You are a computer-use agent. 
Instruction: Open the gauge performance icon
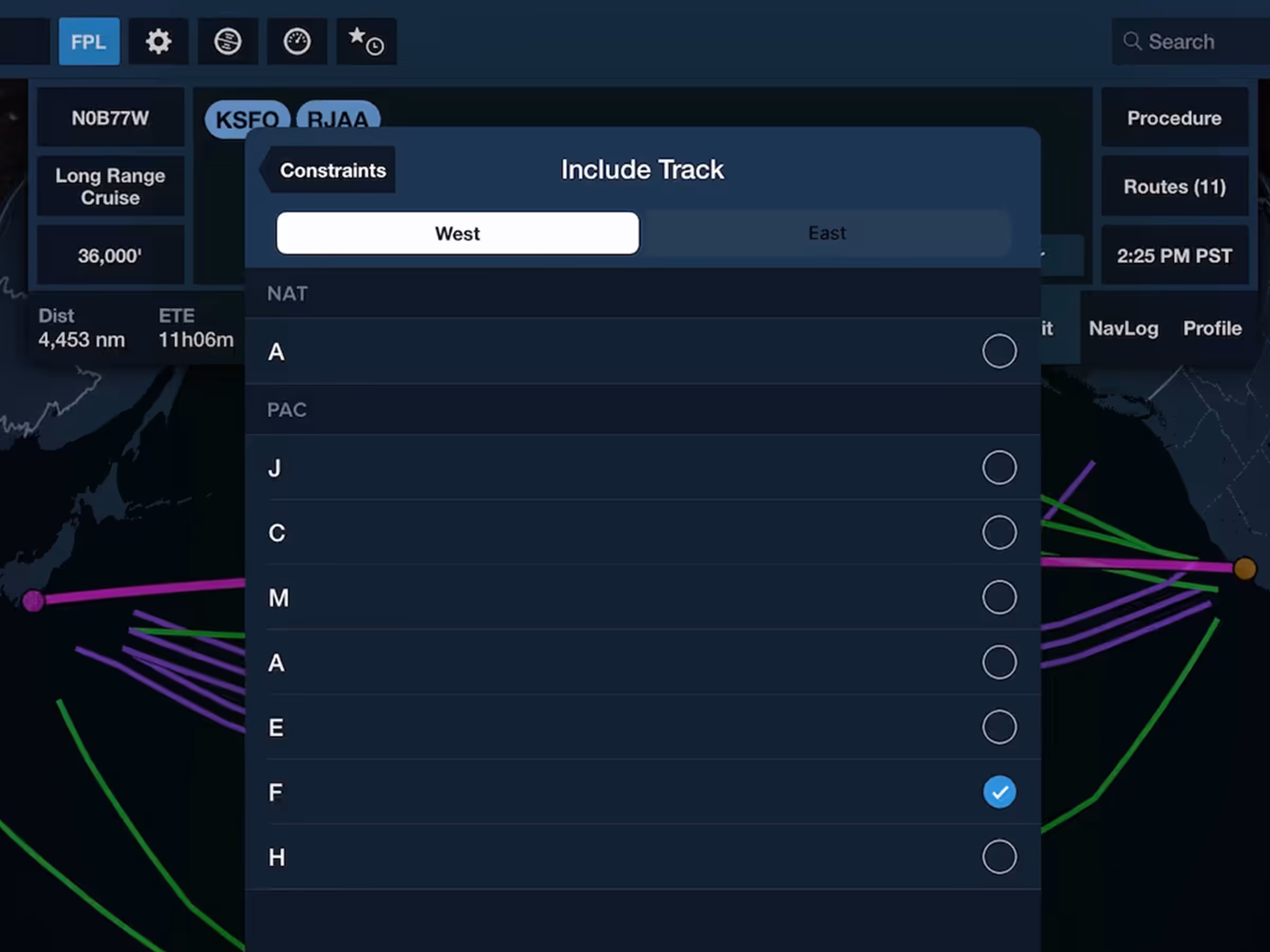[x=297, y=41]
